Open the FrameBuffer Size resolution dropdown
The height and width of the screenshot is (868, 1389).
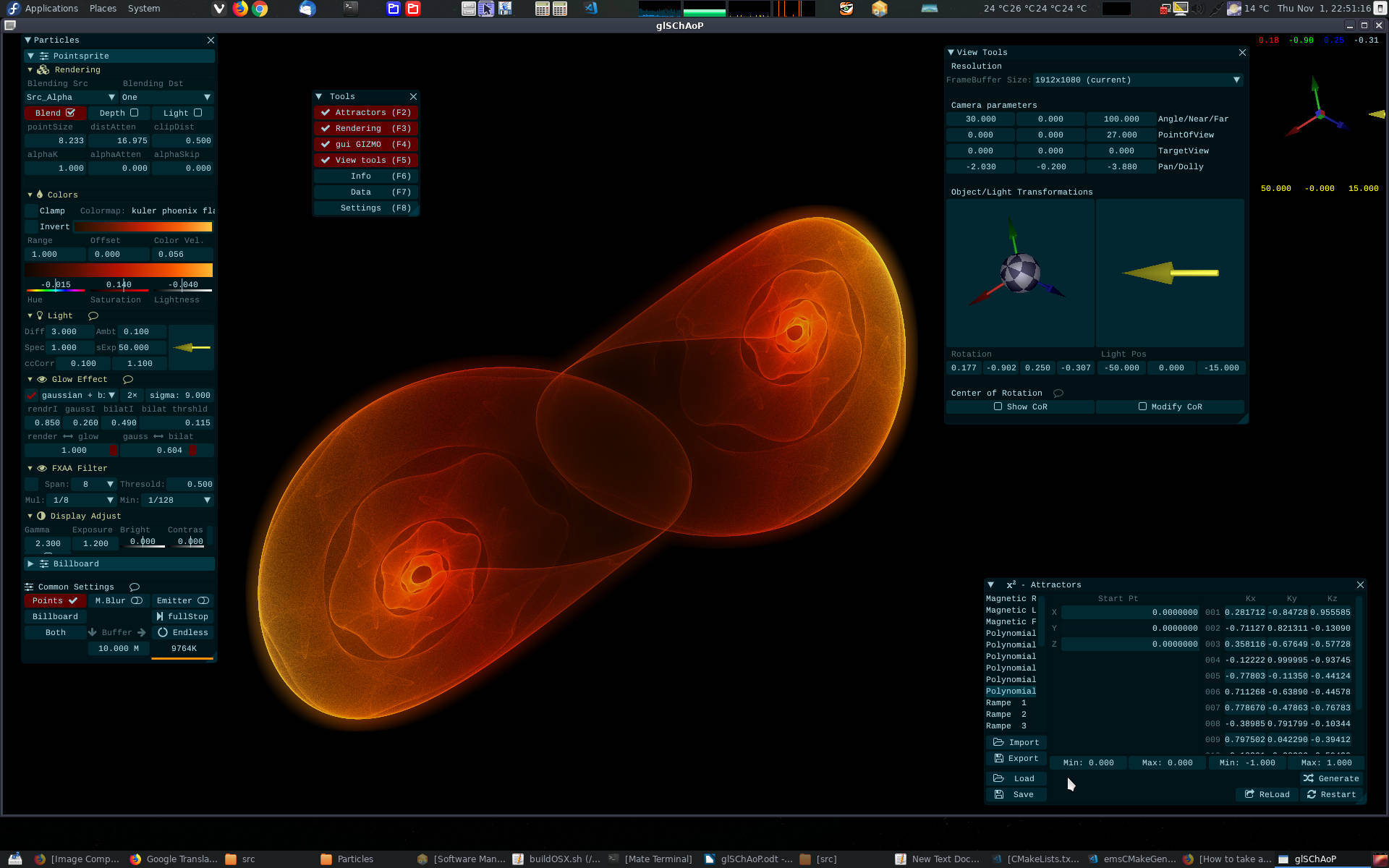[1136, 80]
